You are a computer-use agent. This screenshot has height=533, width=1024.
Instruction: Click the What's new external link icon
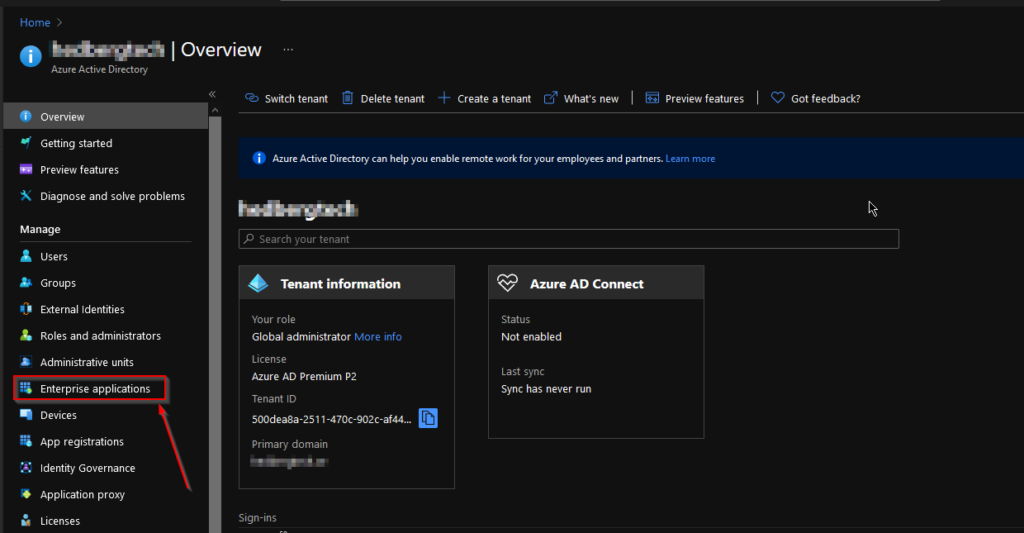(x=551, y=98)
